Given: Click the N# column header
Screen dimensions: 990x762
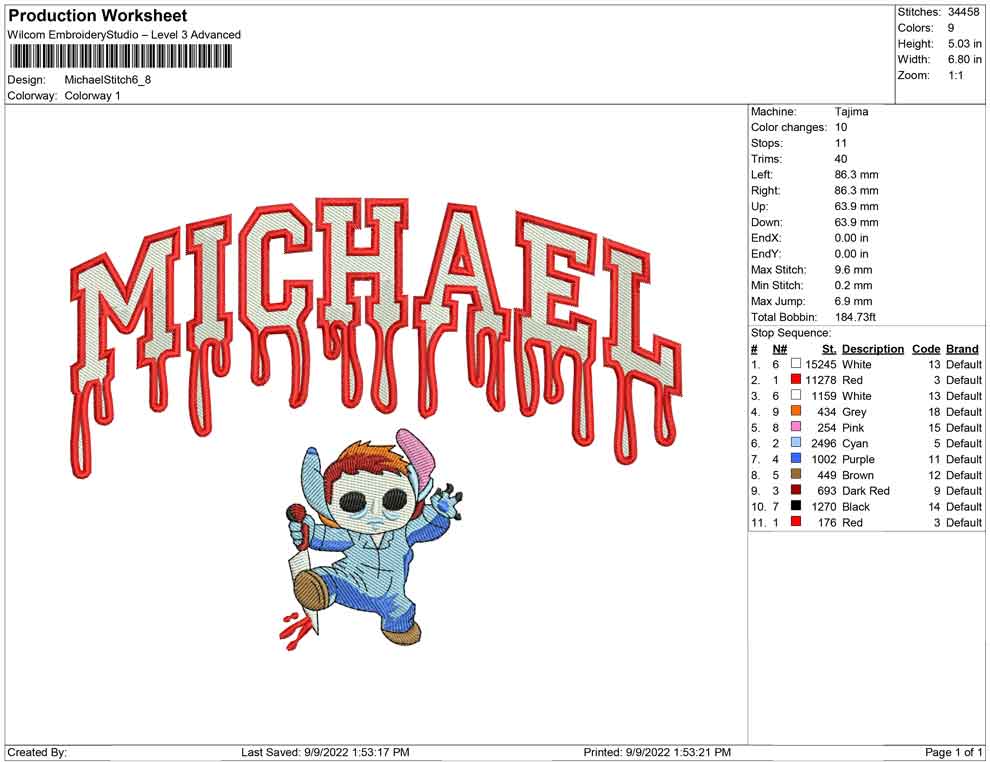Looking at the screenshot, I should pos(780,349).
